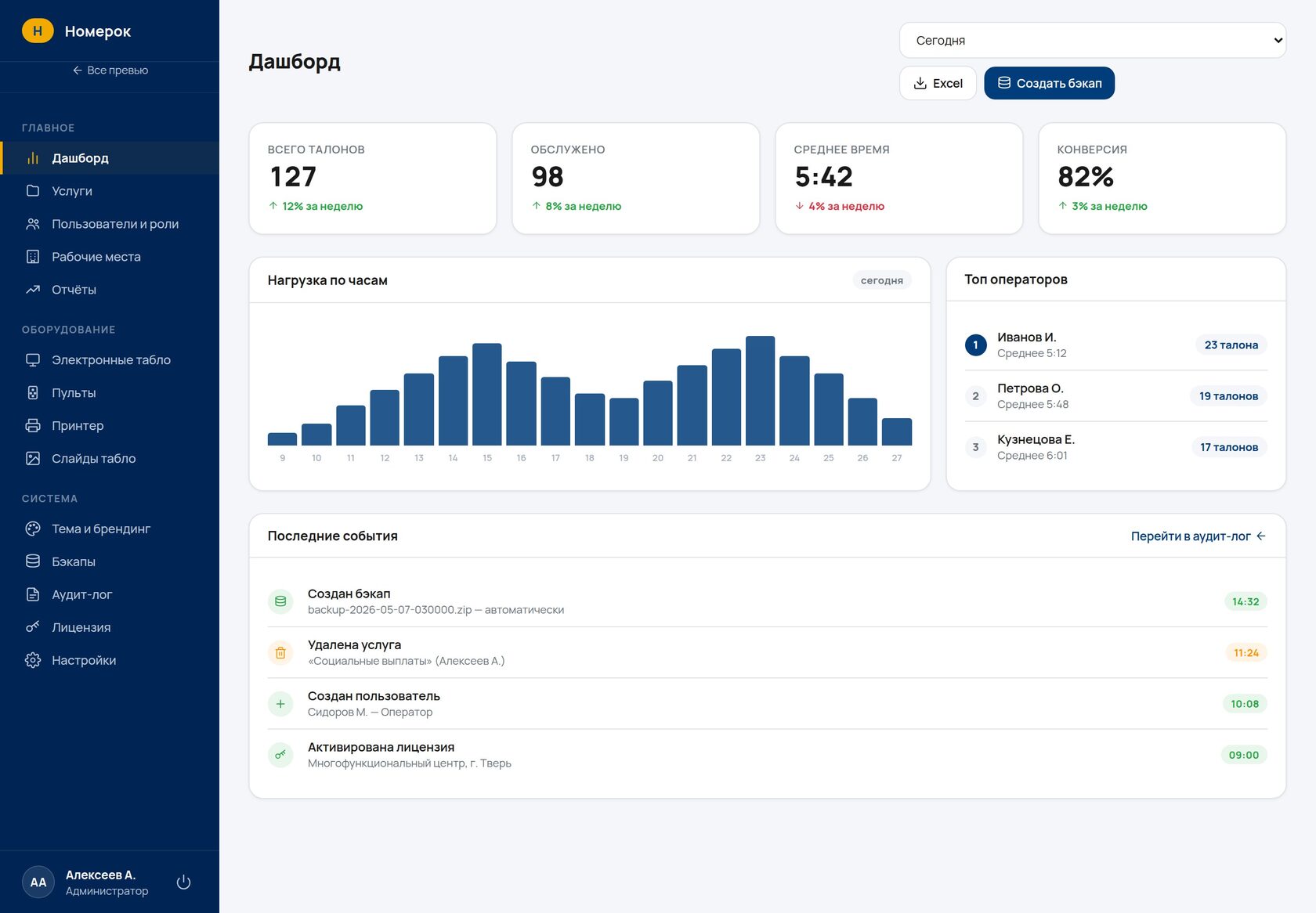Click the сегодня tag on Нагрузка по часам
1316x913 pixels.
click(x=882, y=280)
